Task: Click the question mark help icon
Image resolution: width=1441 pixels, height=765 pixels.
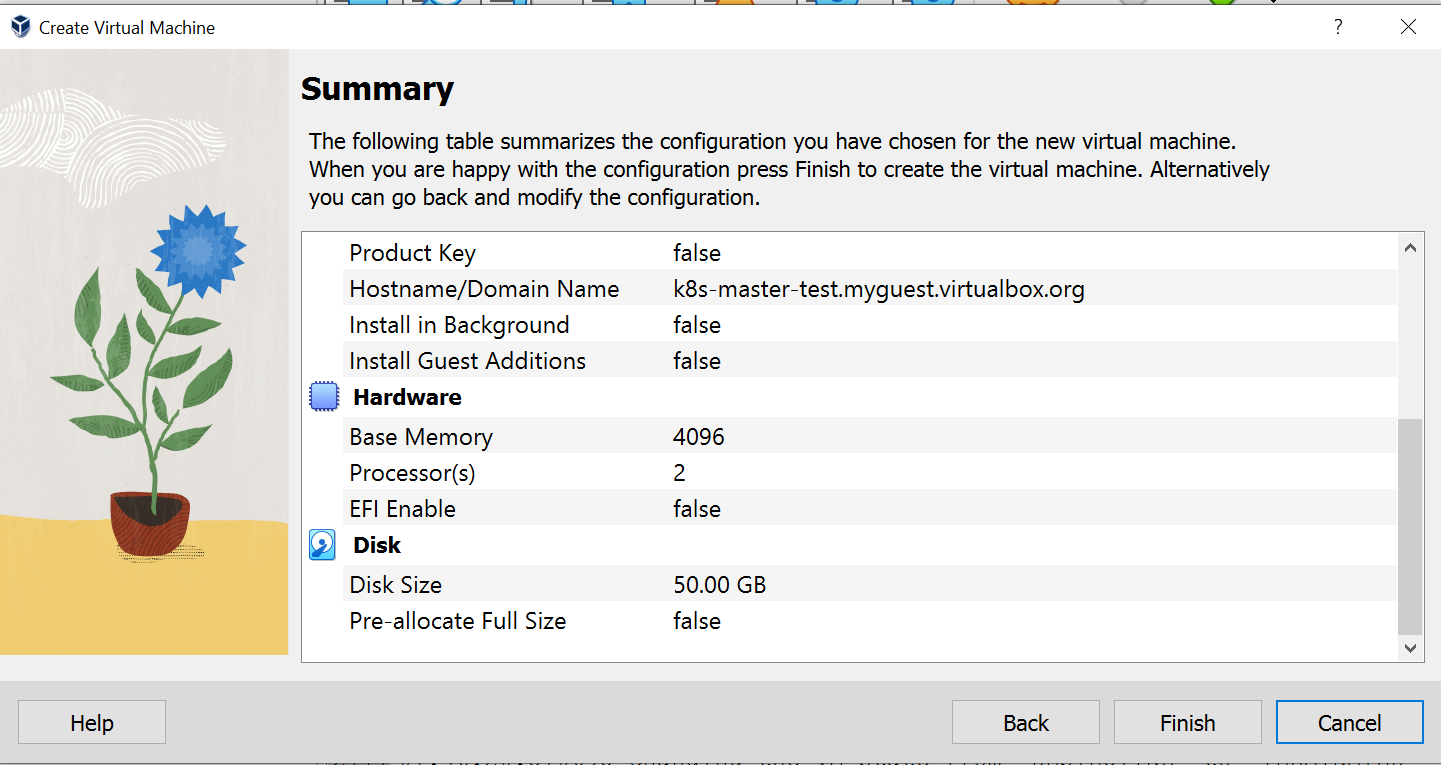Action: (x=1338, y=27)
